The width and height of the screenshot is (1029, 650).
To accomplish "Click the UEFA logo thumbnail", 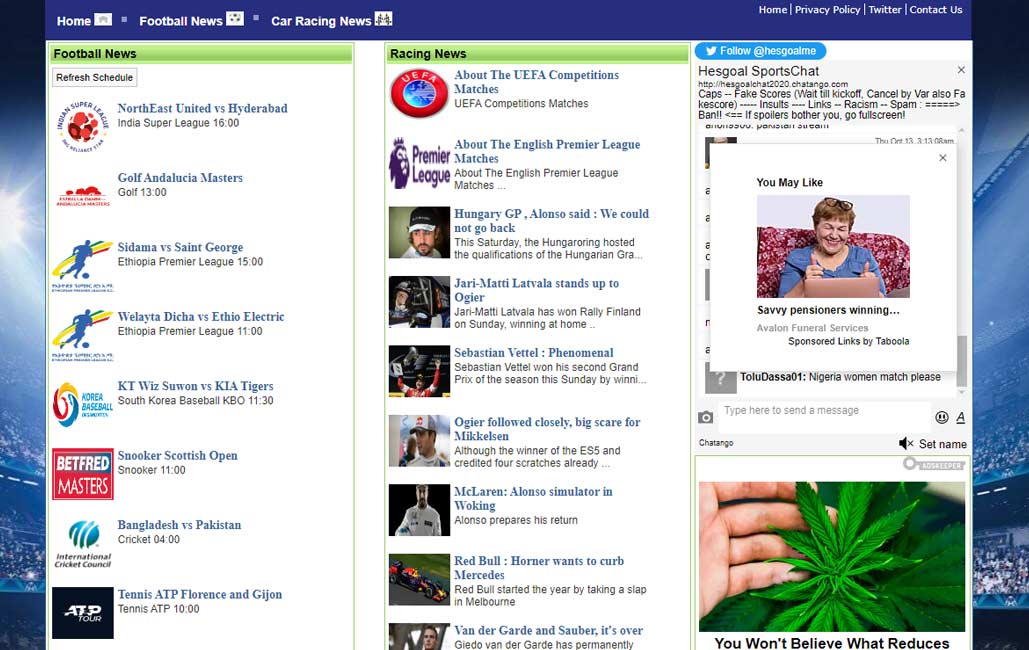I will pos(419,93).
